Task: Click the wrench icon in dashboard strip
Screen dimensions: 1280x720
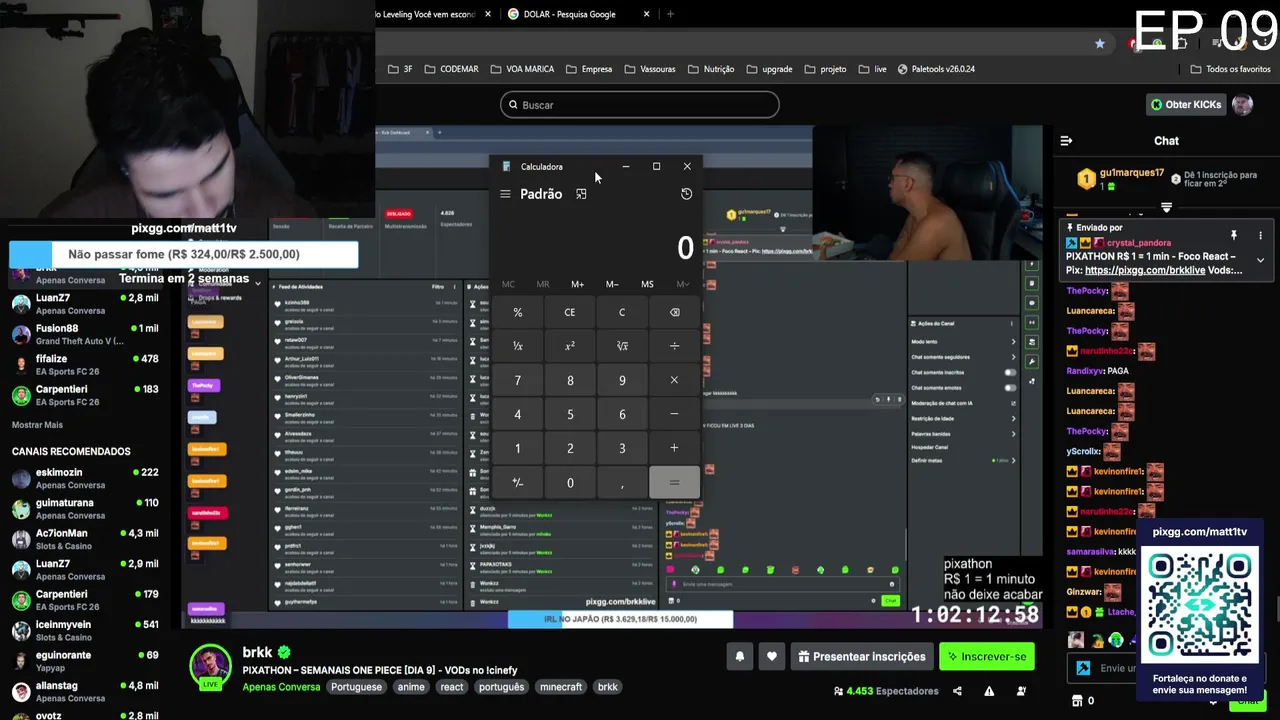Action: [x=1032, y=361]
